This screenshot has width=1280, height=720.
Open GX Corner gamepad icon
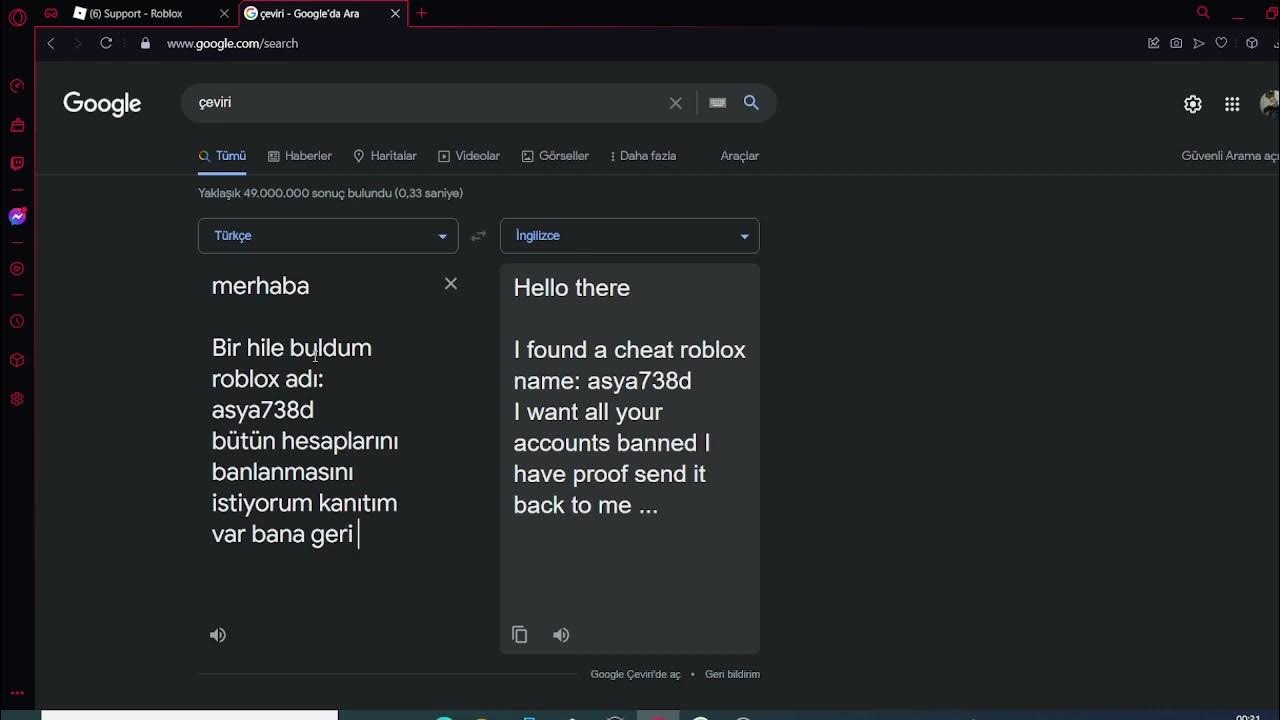(x=51, y=14)
